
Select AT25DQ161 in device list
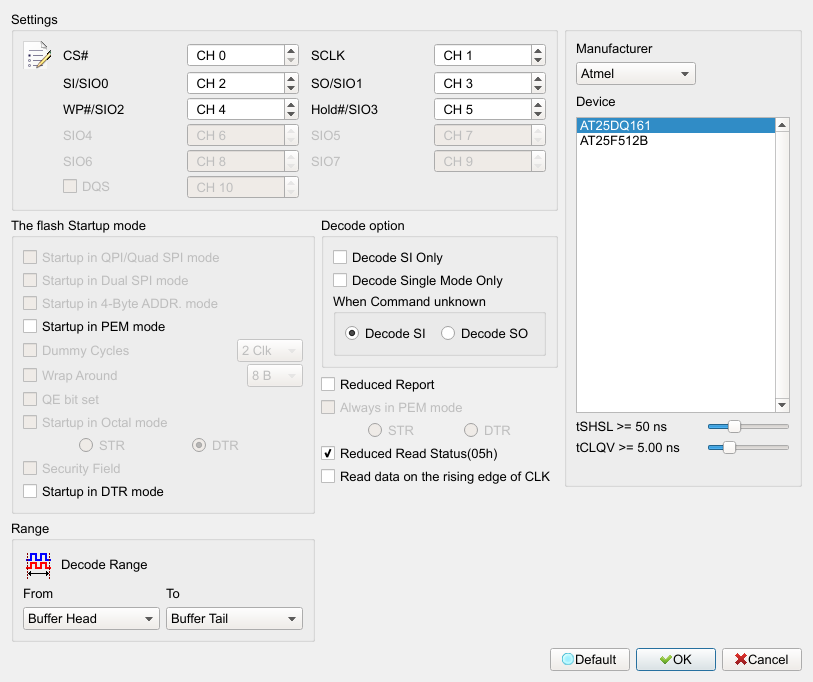[676, 126]
